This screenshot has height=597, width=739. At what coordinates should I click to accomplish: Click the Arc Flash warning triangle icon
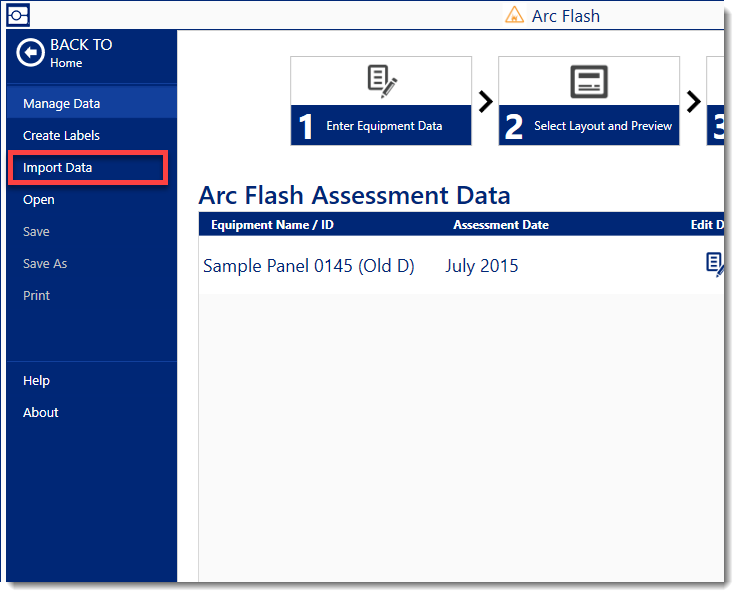[x=514, y=15]
